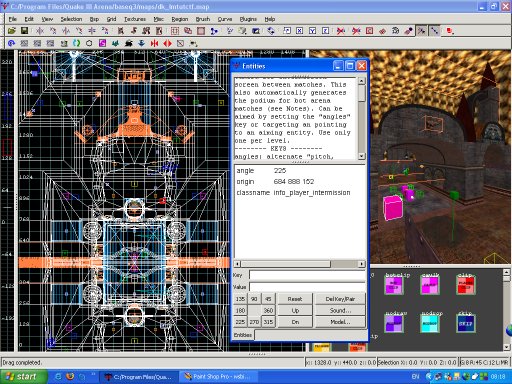The image size is (512, 384).
Task: Open the Textures menu
Action: tap(135, 19)
